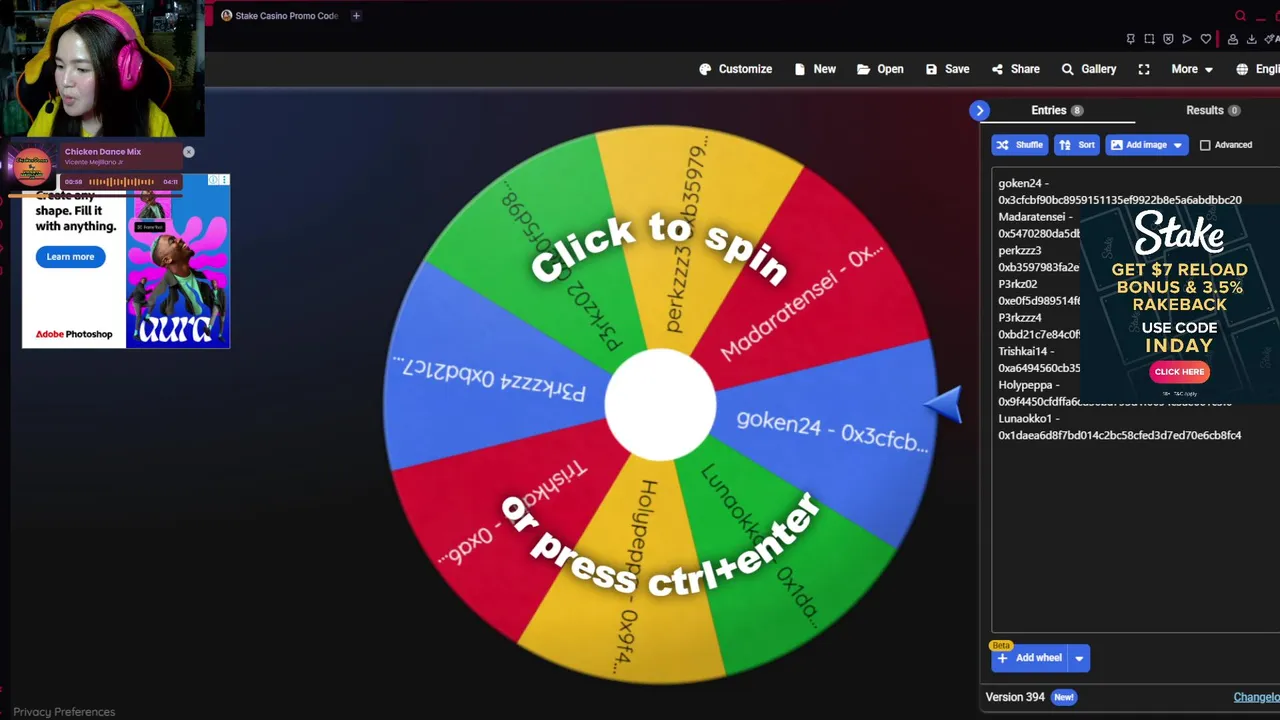
Task: Click the browser snapshot capture icon
Action: click(x=1149, y=39)
